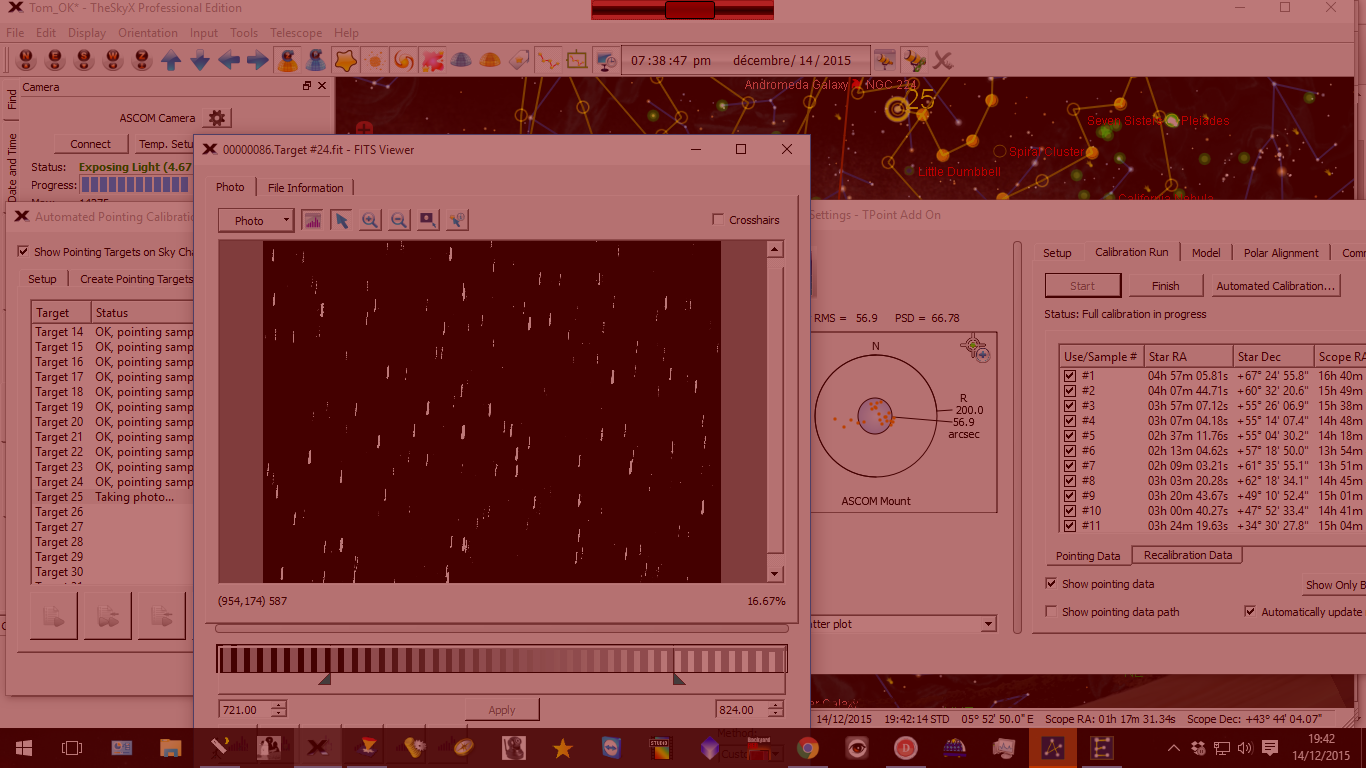Image resolution: width=1366 pixels, height=768 pixels.
Task: Open Chrome from the Windows taskbar
Action: point(808,747)
